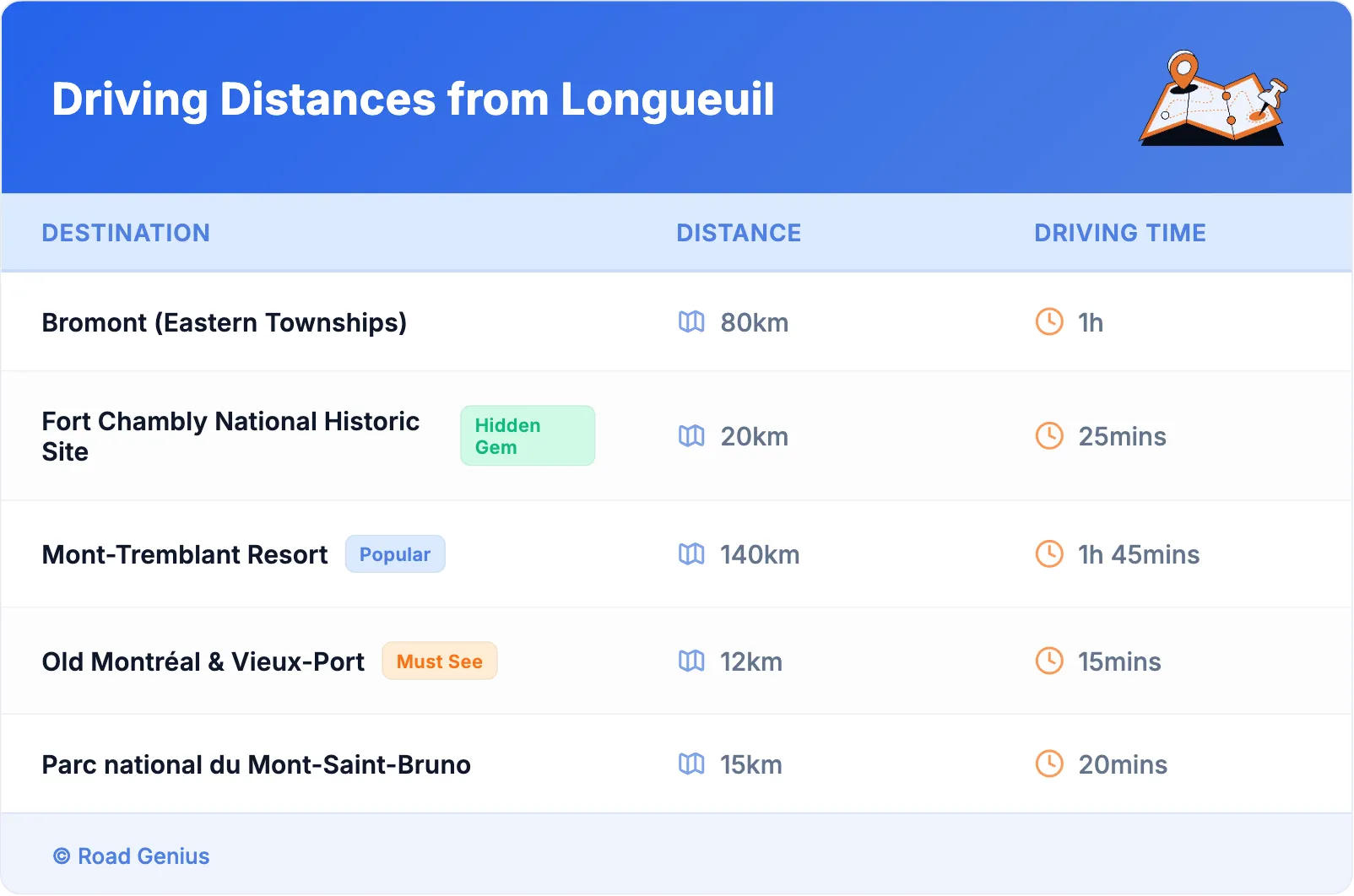This screenshot has width=1354, height=896.
Task: Click the clock icon next to 15mins
Action: pyautogui.click(x=1049, y=661)
